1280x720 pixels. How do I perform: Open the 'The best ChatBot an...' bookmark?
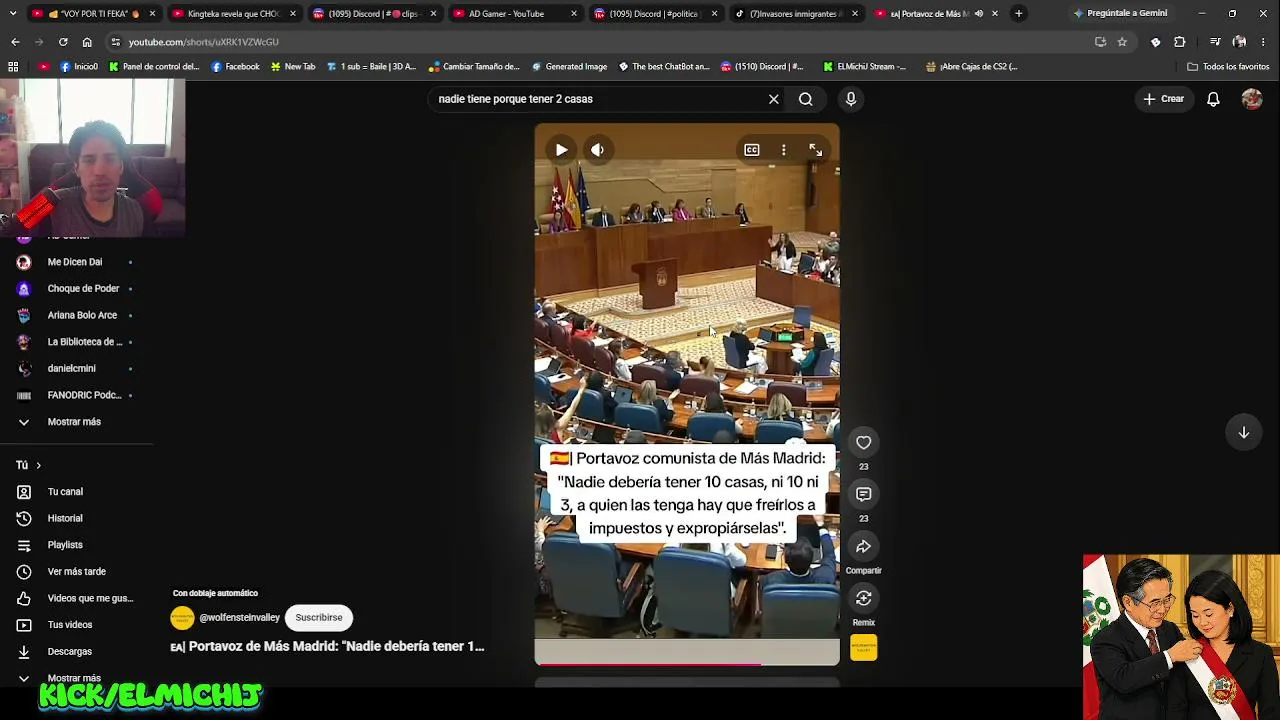tap(664, 67)
